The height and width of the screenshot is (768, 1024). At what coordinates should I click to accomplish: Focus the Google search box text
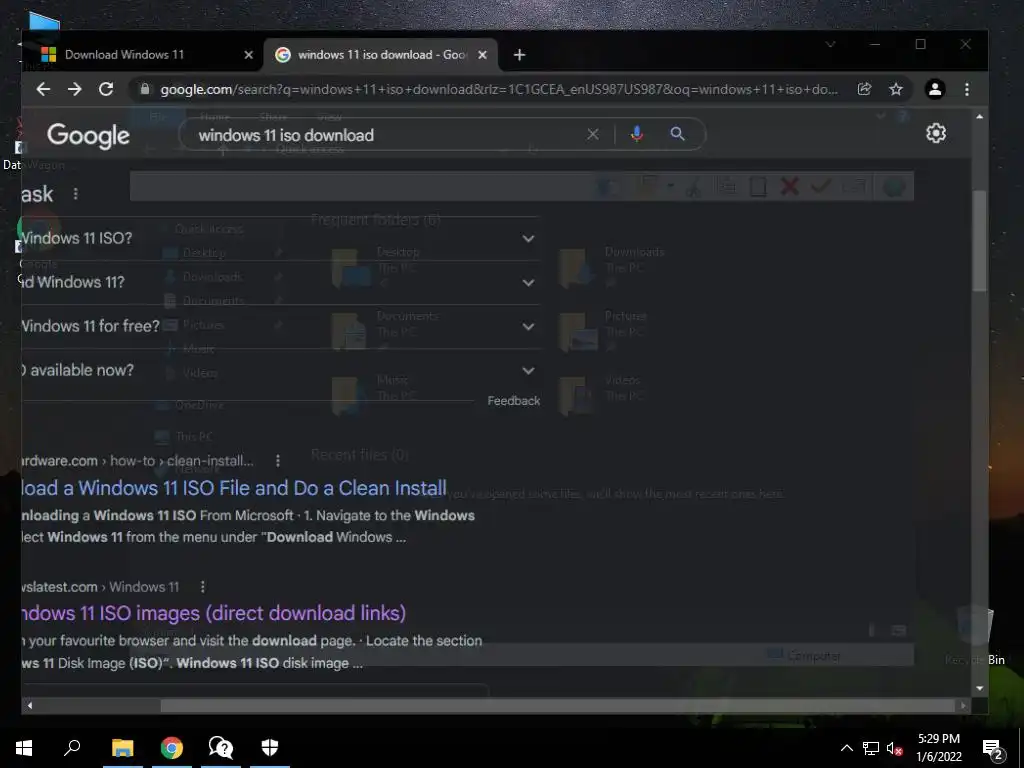286,135
